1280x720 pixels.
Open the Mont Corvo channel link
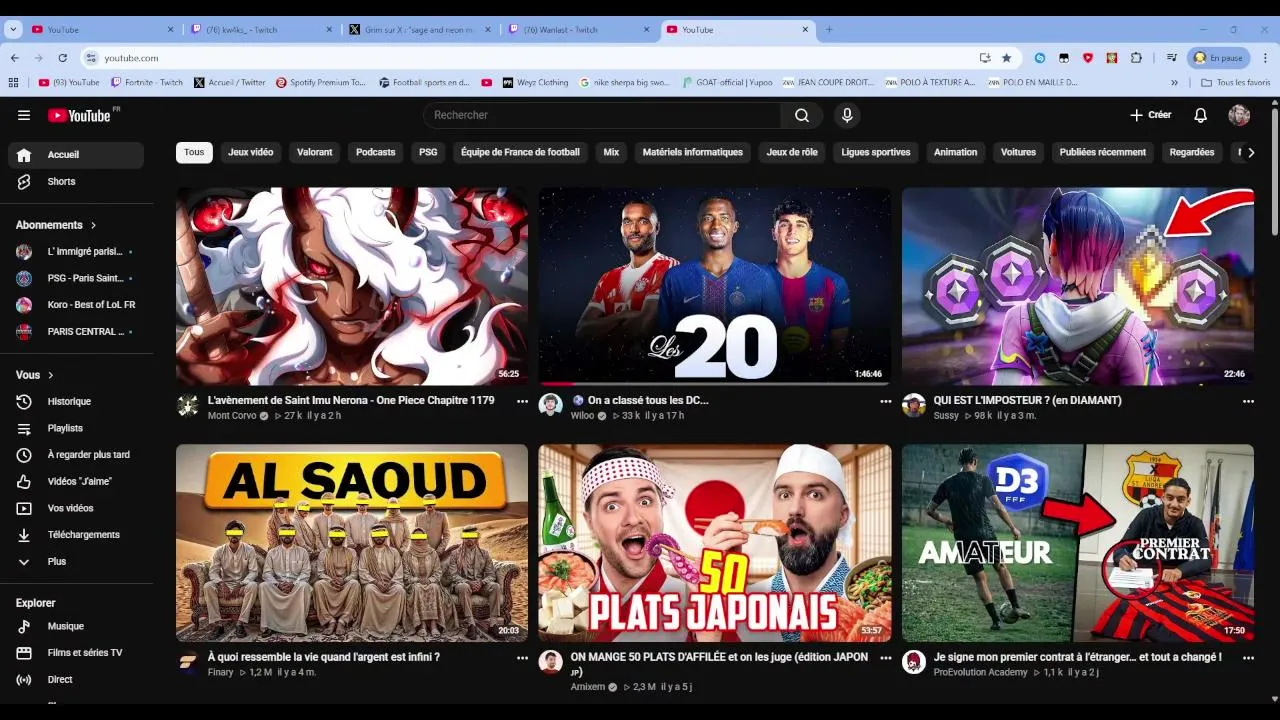[232, 416]
